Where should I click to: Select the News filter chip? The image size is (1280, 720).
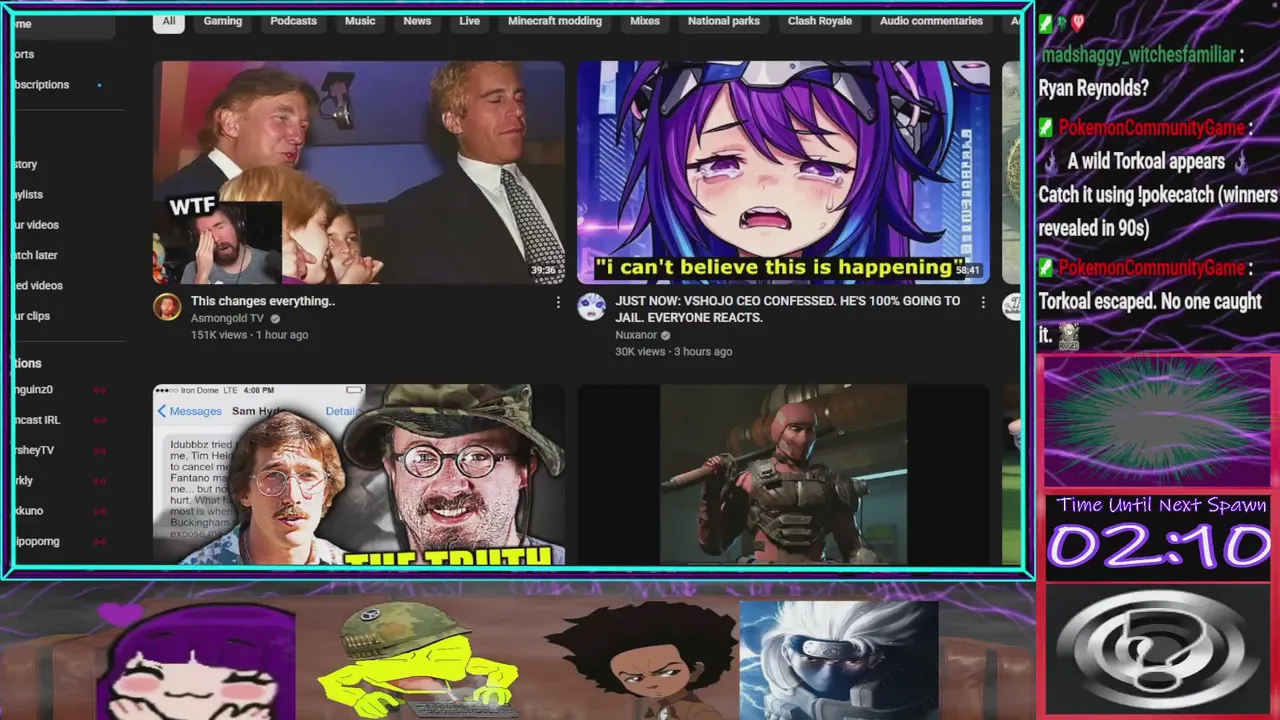(x=417, y=21)
